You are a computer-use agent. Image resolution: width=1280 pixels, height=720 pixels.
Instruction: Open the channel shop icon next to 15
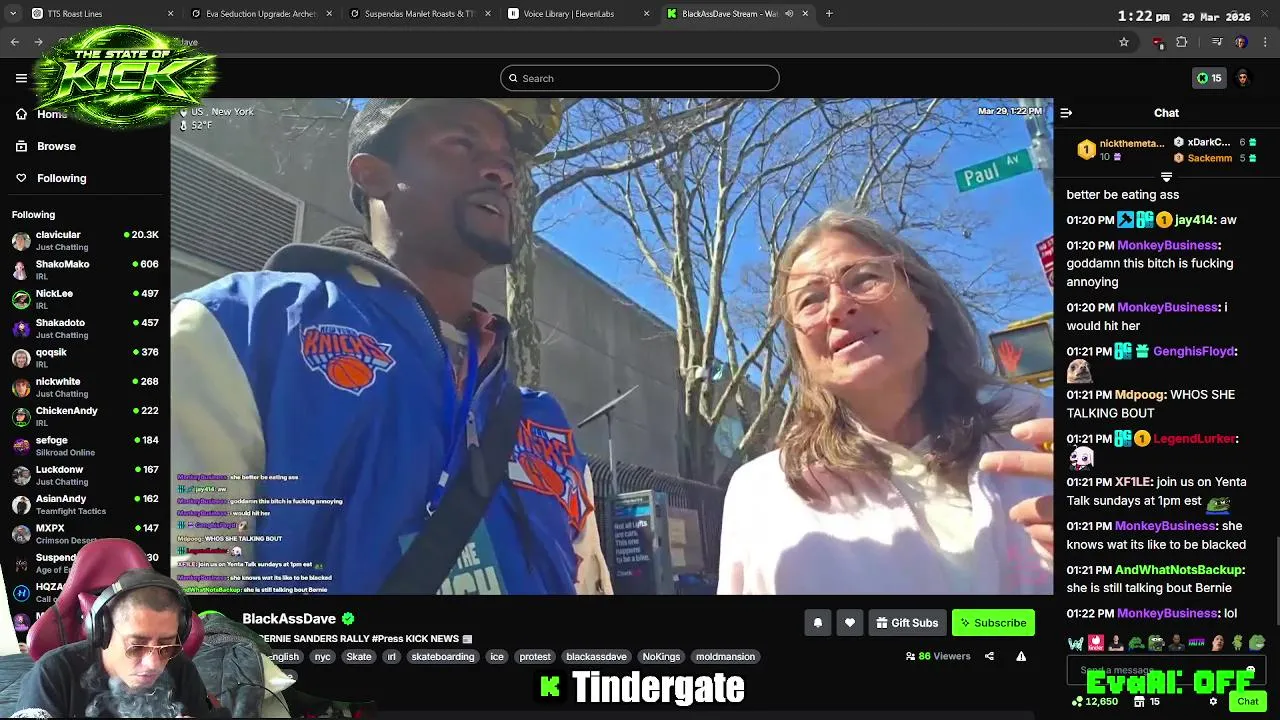click(1139, 702)
